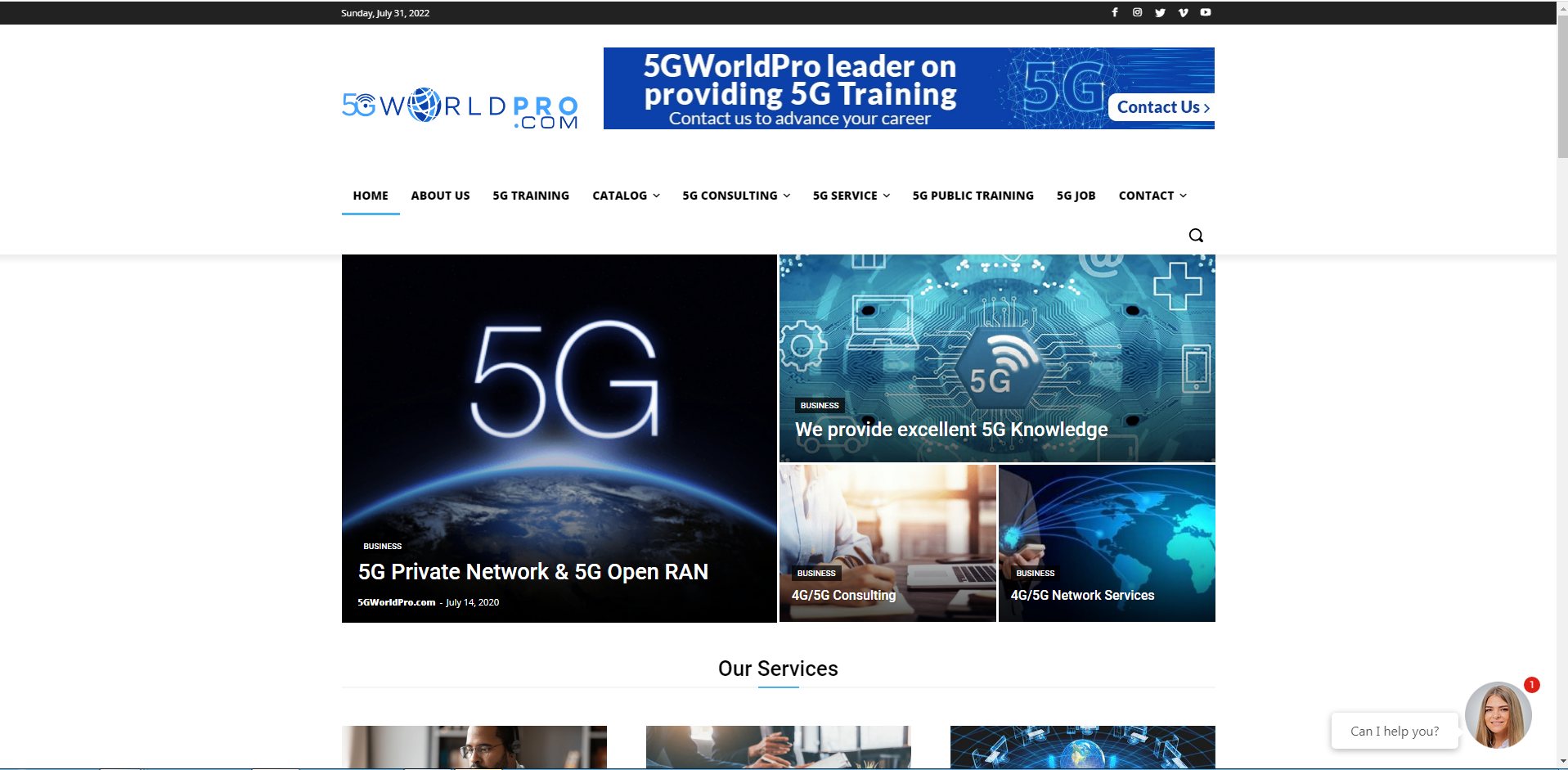The image size is (1568, 770).
Task: Expand the 5G Service dropdown menu
Action: tap(851, 196)
